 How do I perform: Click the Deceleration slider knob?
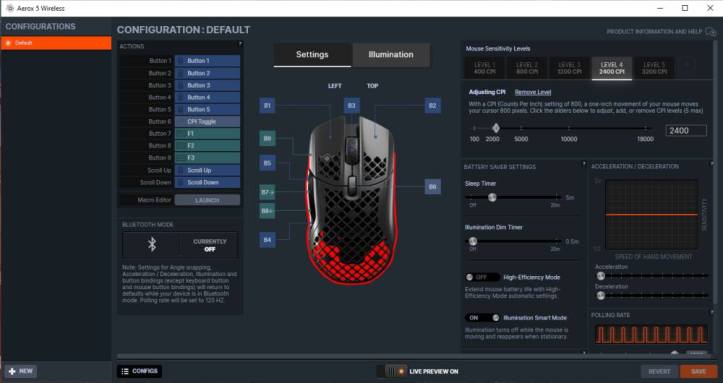(600, 295)
